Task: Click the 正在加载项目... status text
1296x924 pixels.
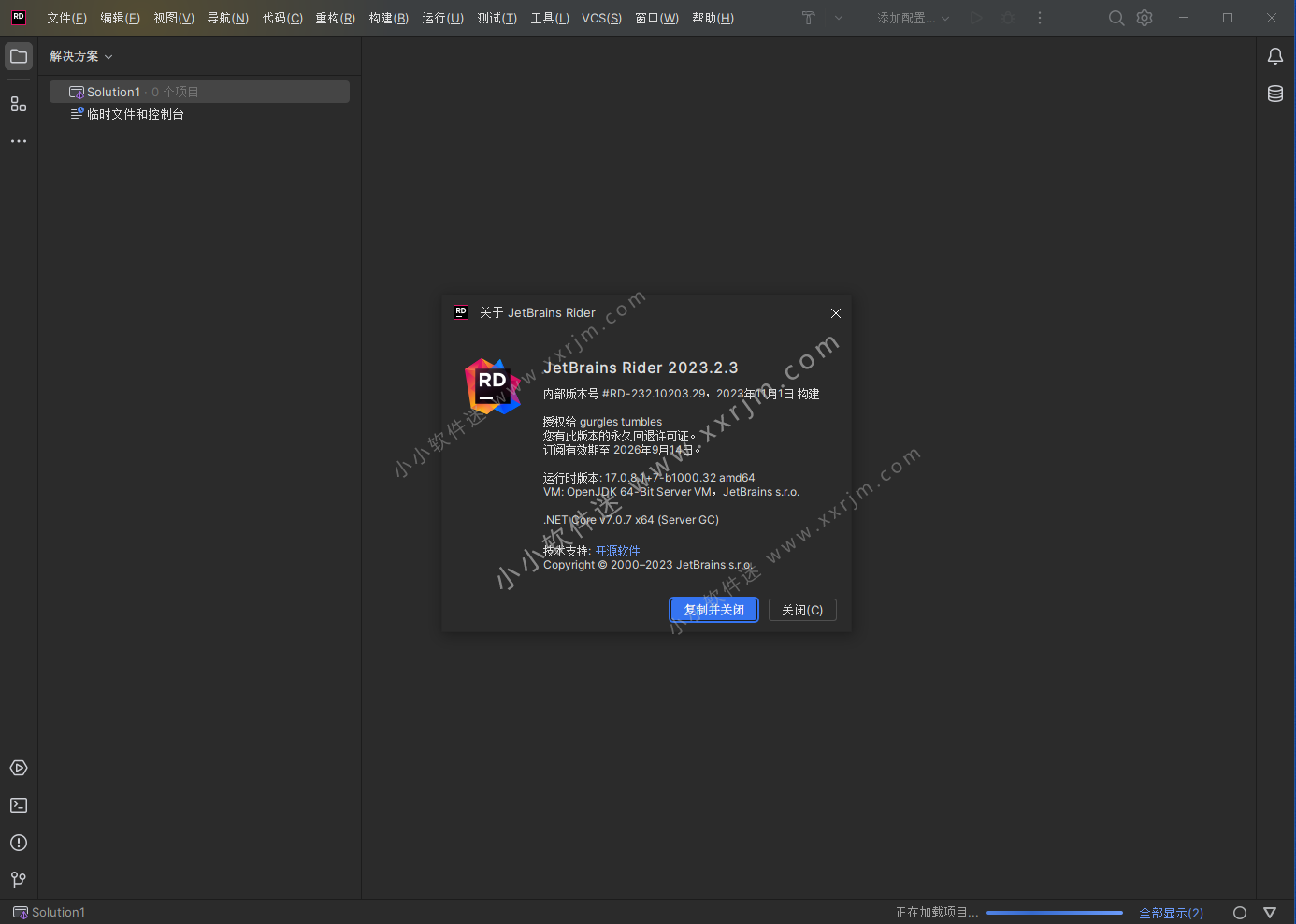Action: click(x=937, y=913)
